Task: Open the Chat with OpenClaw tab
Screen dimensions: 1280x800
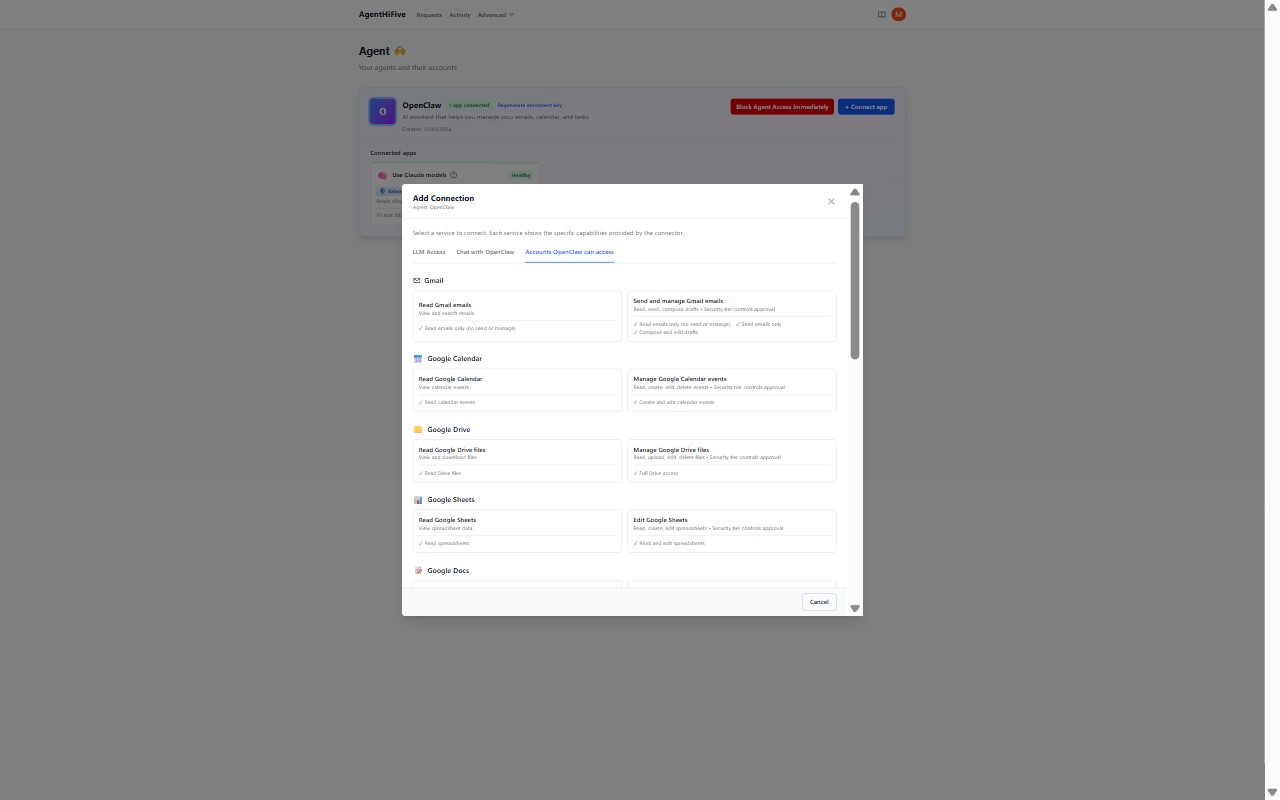Action: 485,252
